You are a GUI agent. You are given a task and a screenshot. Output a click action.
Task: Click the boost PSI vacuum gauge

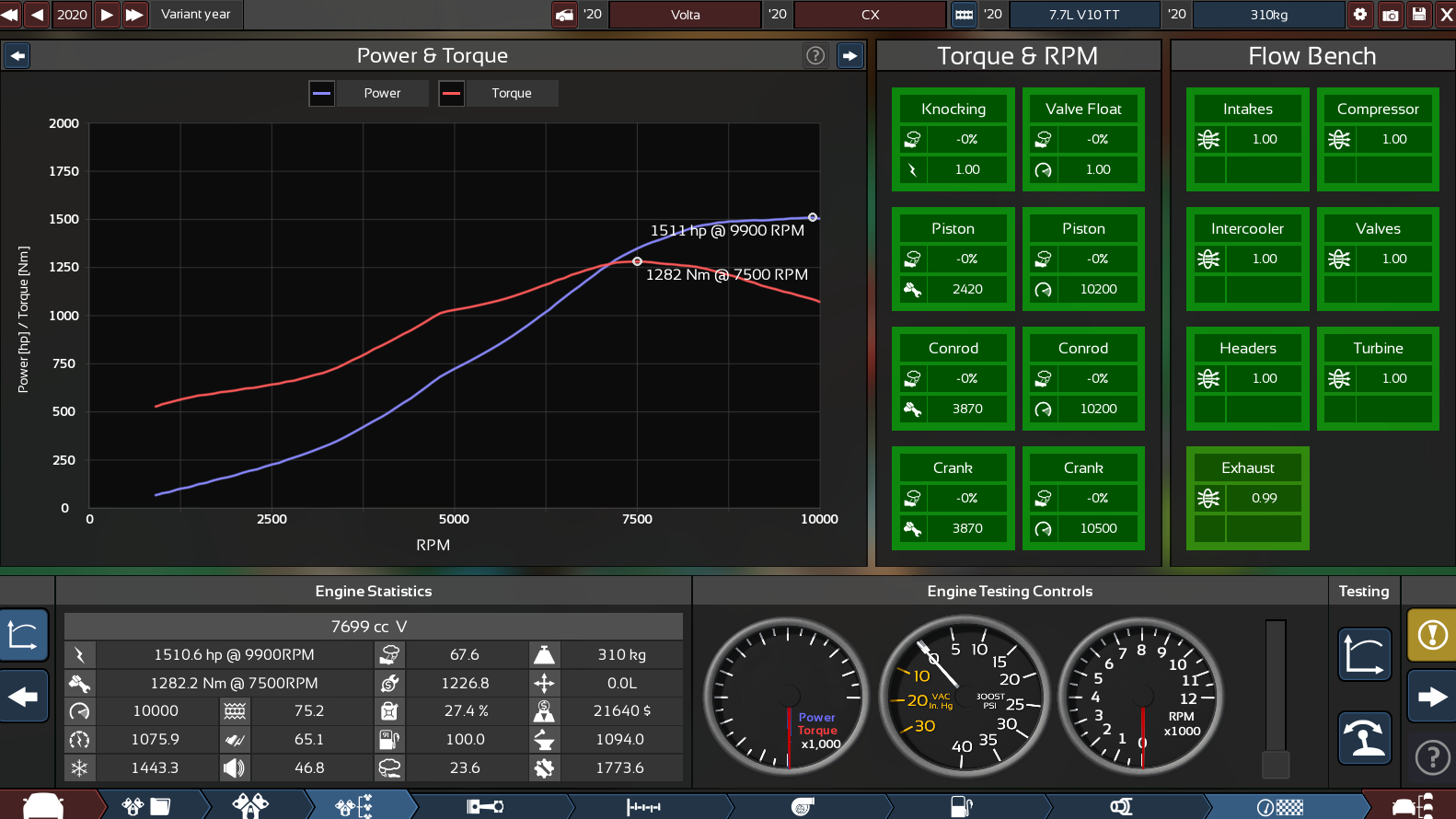965,697
